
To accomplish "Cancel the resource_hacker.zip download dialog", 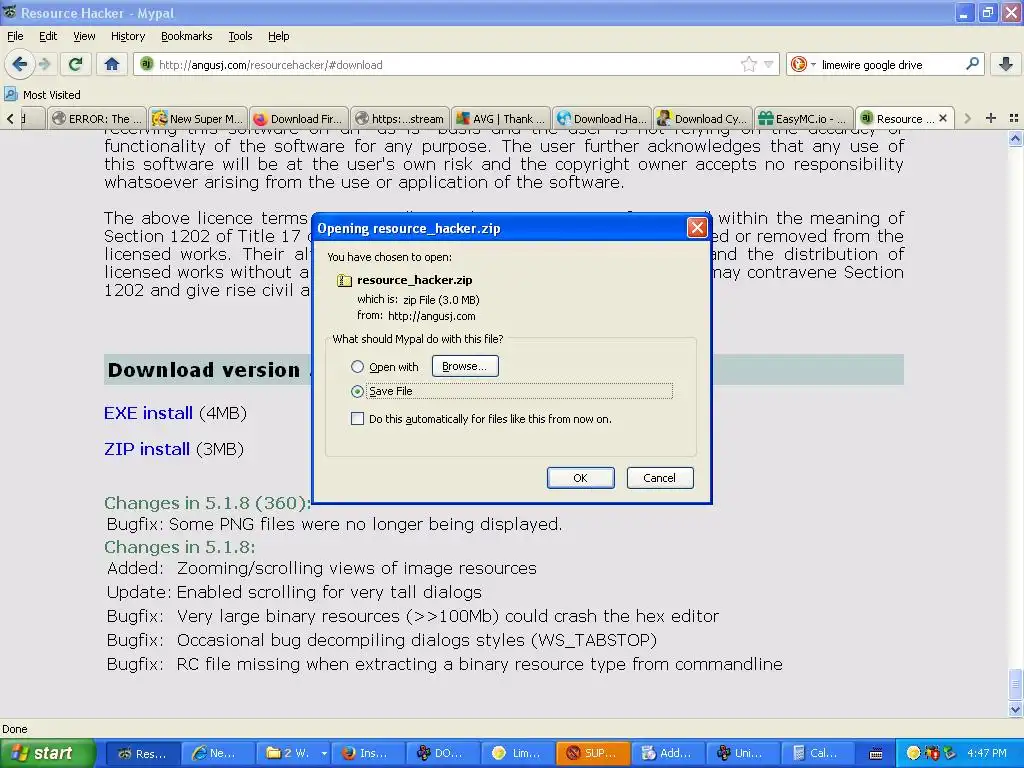I will point(660,477).
